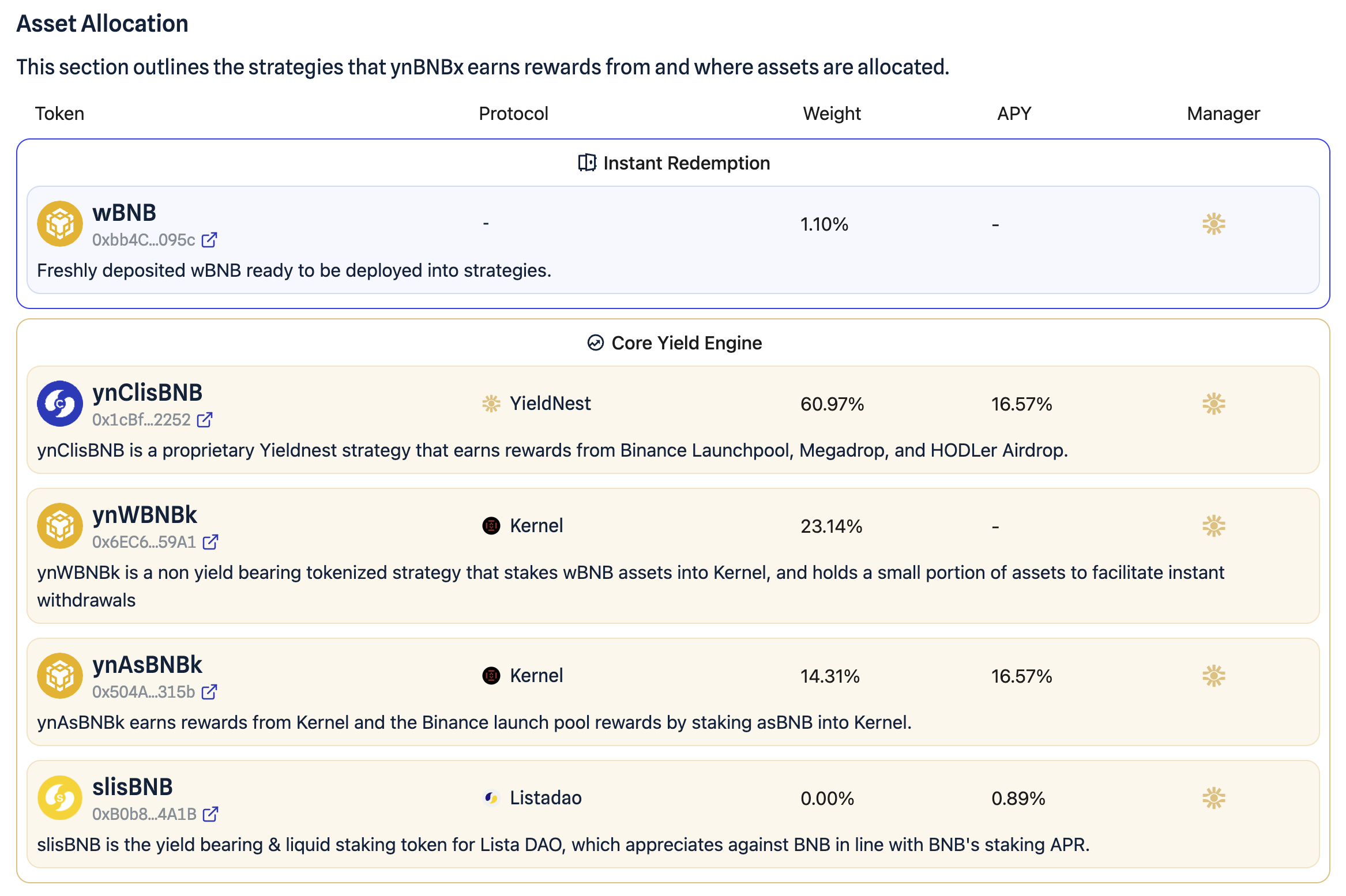The height and width of the screenshot is (896, 1346).
Task: Click the Weight column header
Action: tap(832, 114)
